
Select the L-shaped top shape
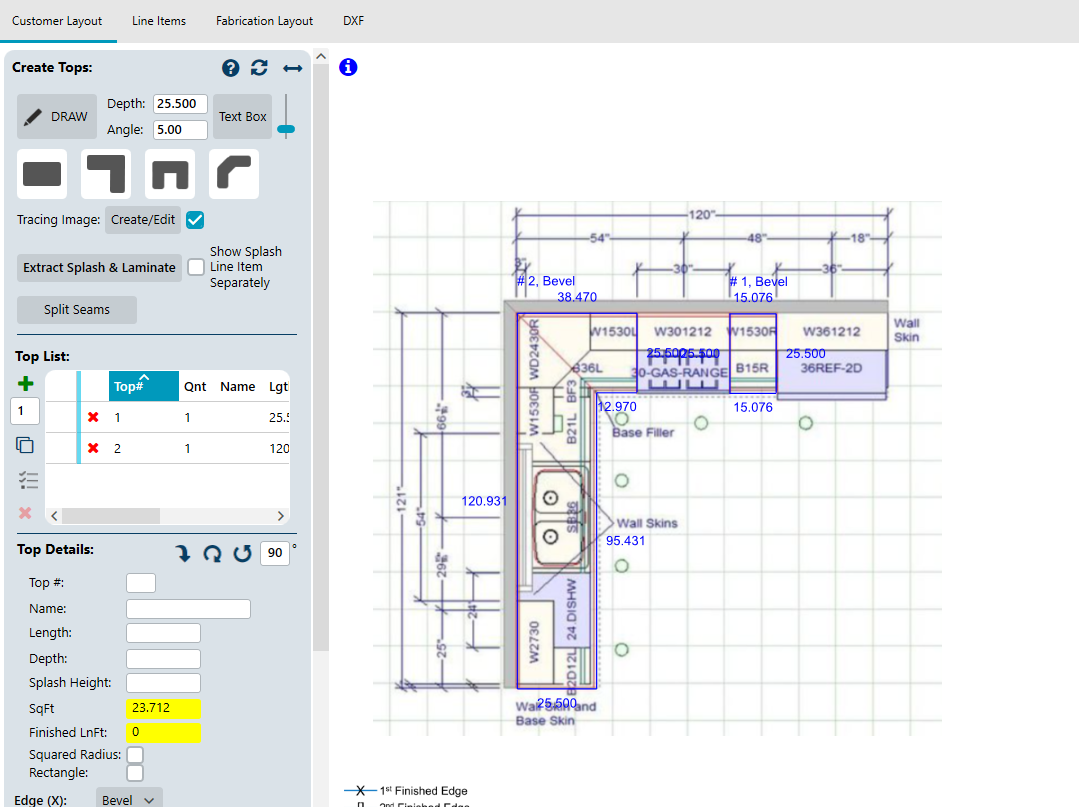pyautogui.click(x=106, y=174)
